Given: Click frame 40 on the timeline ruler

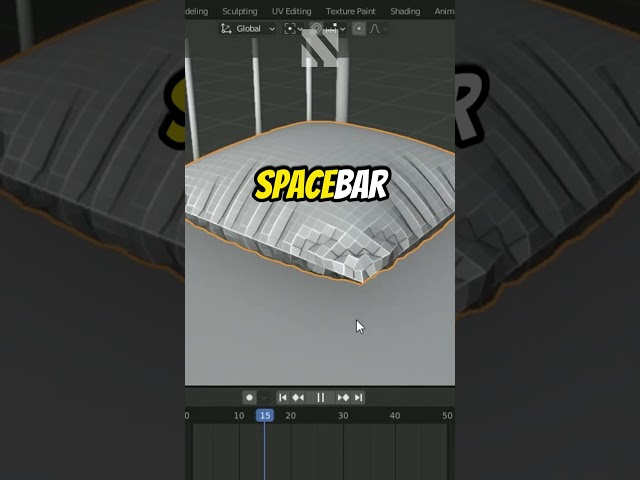Looking at the screenshot, I should point(395,416).
